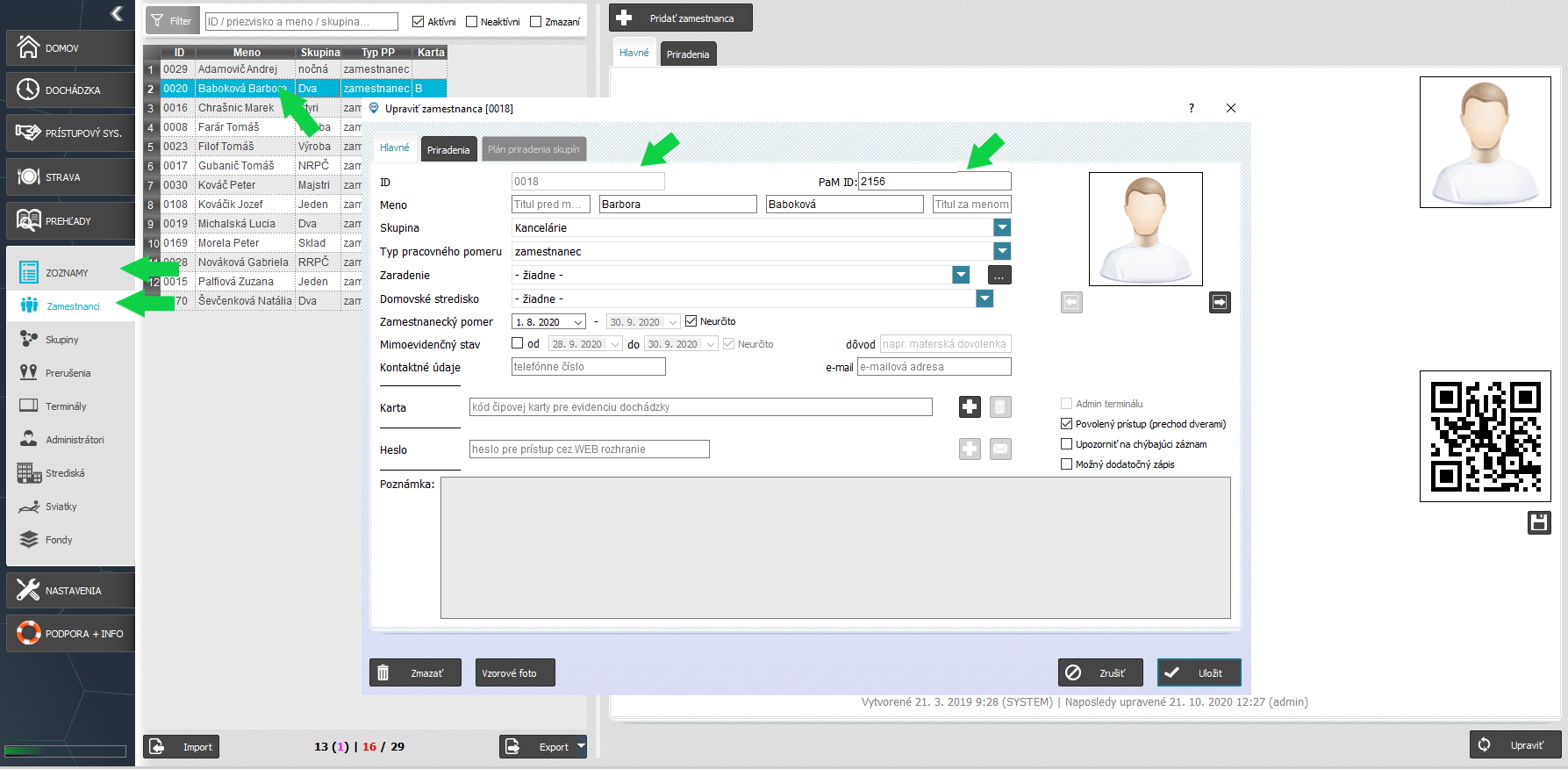Open NASTAVENIA settings section
Screen dimensions: 1568x769
71,590
